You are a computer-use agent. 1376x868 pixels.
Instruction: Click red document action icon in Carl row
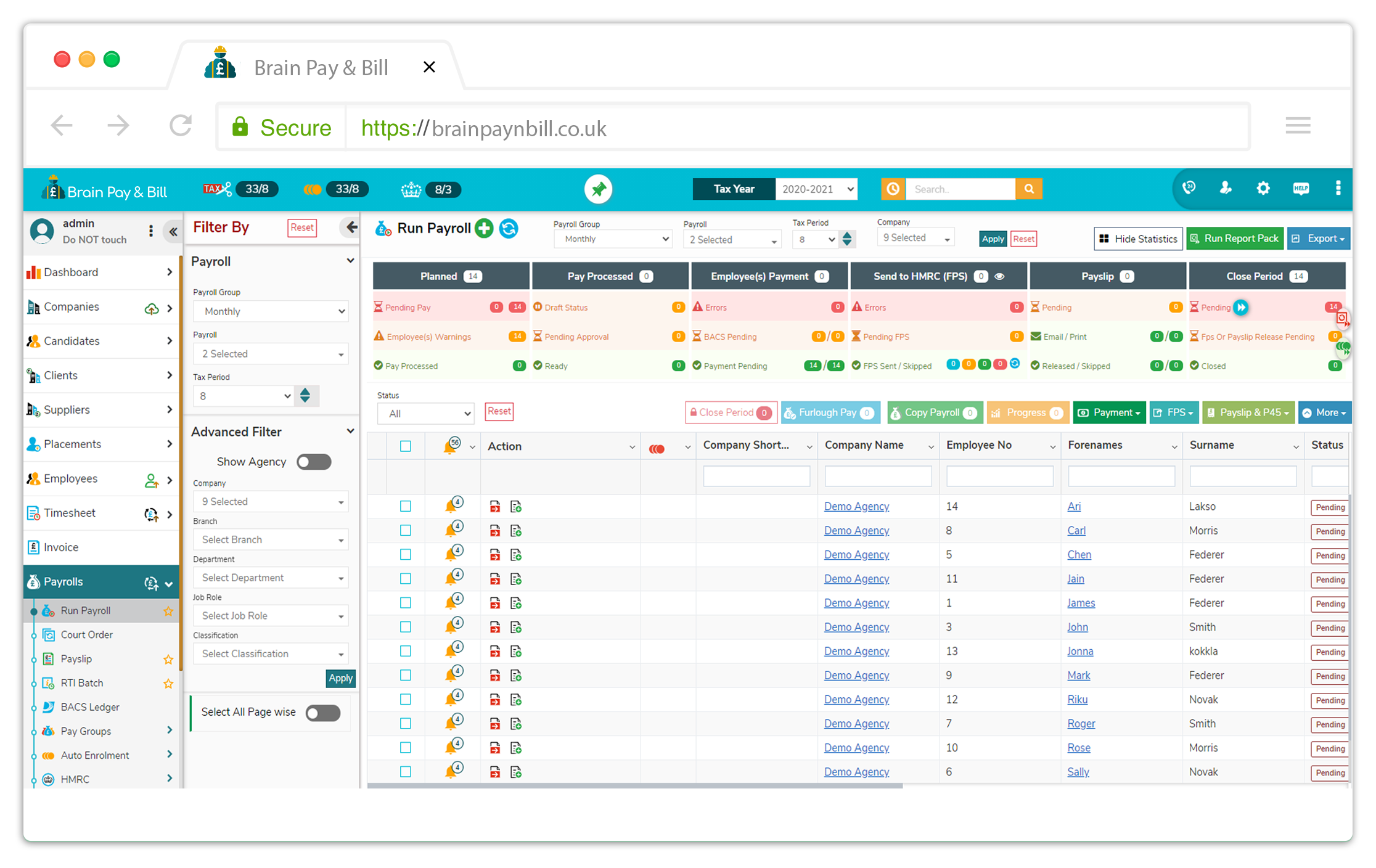(x=495, y=531)
